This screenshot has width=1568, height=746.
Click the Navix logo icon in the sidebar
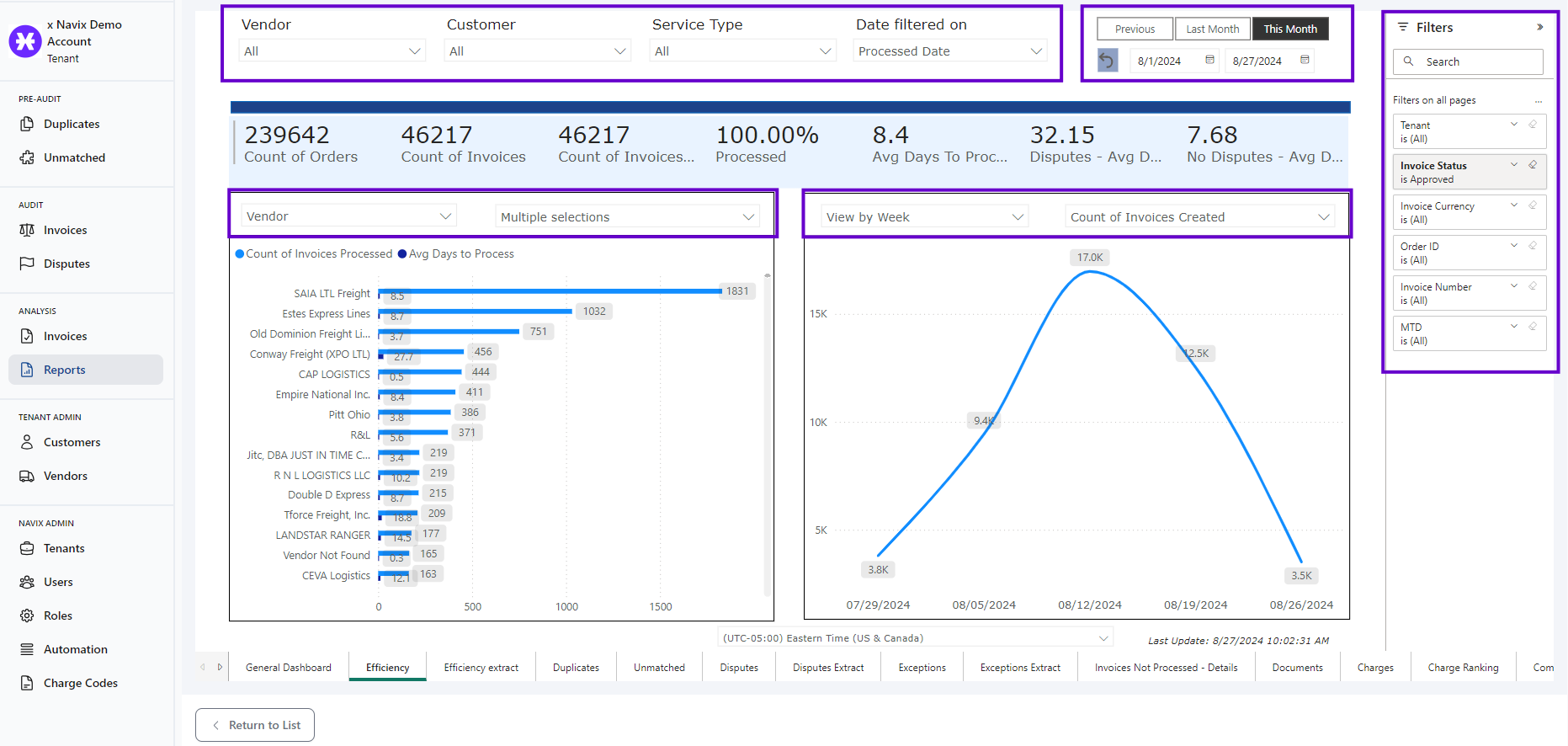(25, 40)
